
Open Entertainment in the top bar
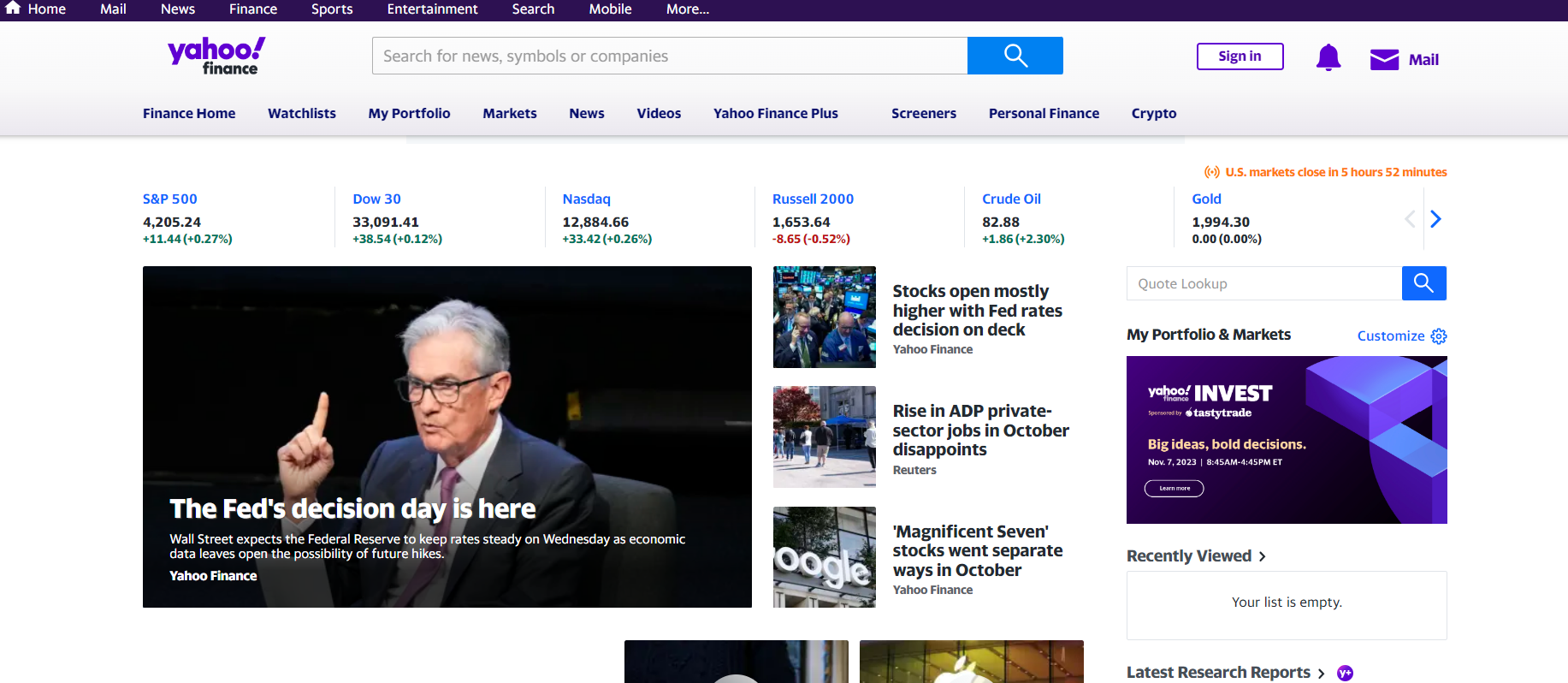(x=432, y=9)
